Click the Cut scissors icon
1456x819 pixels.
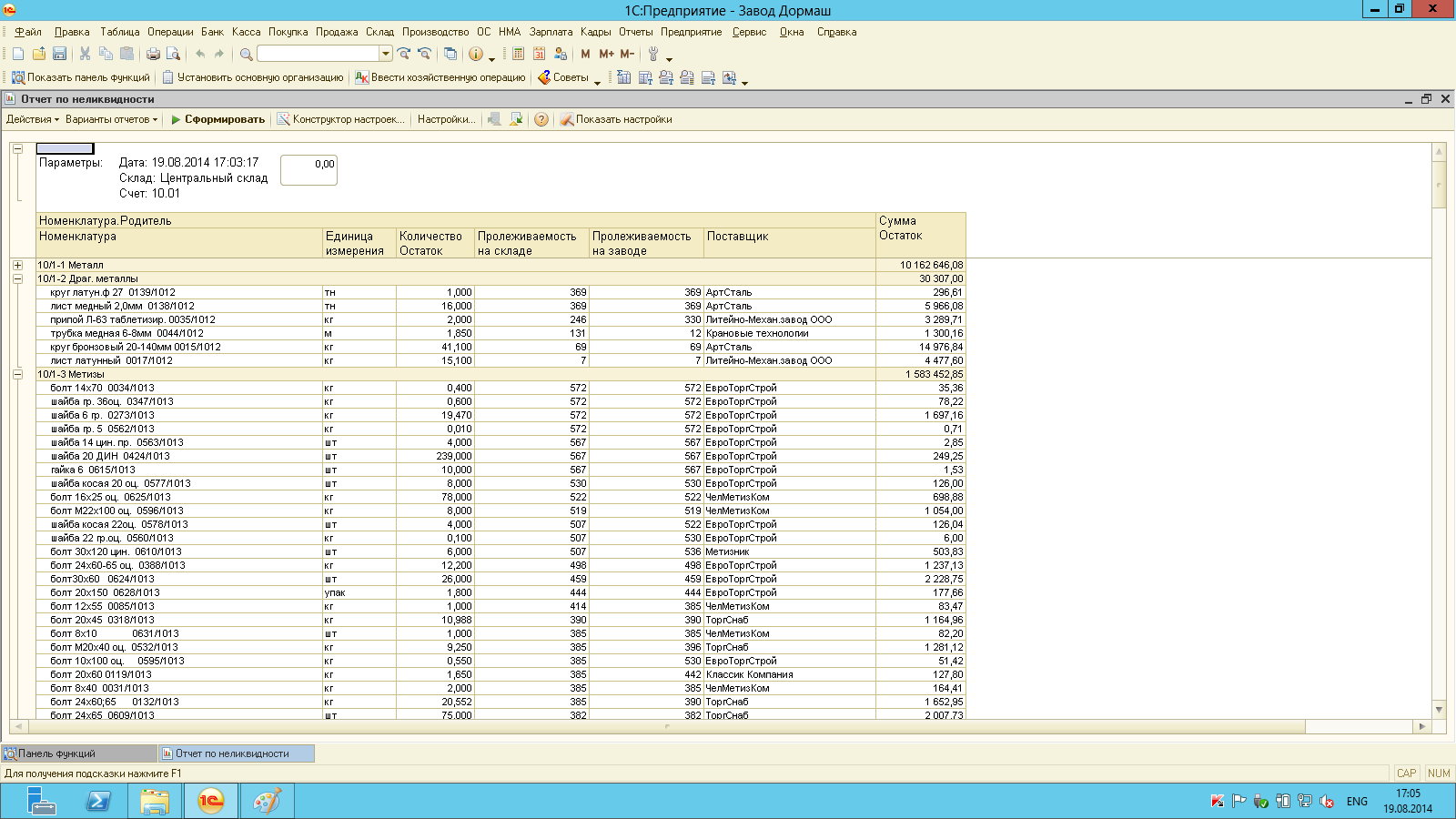85,55
